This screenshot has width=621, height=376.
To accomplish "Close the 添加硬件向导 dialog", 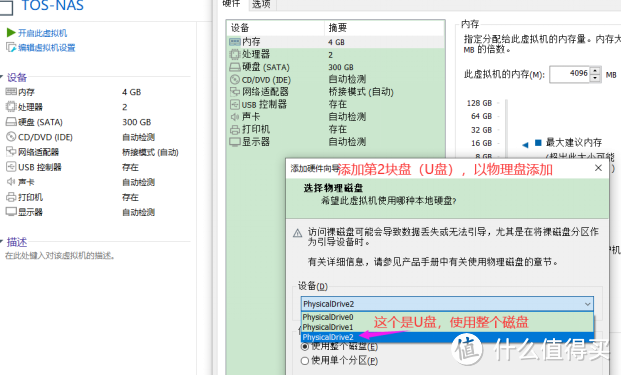I will pos(598,168).
